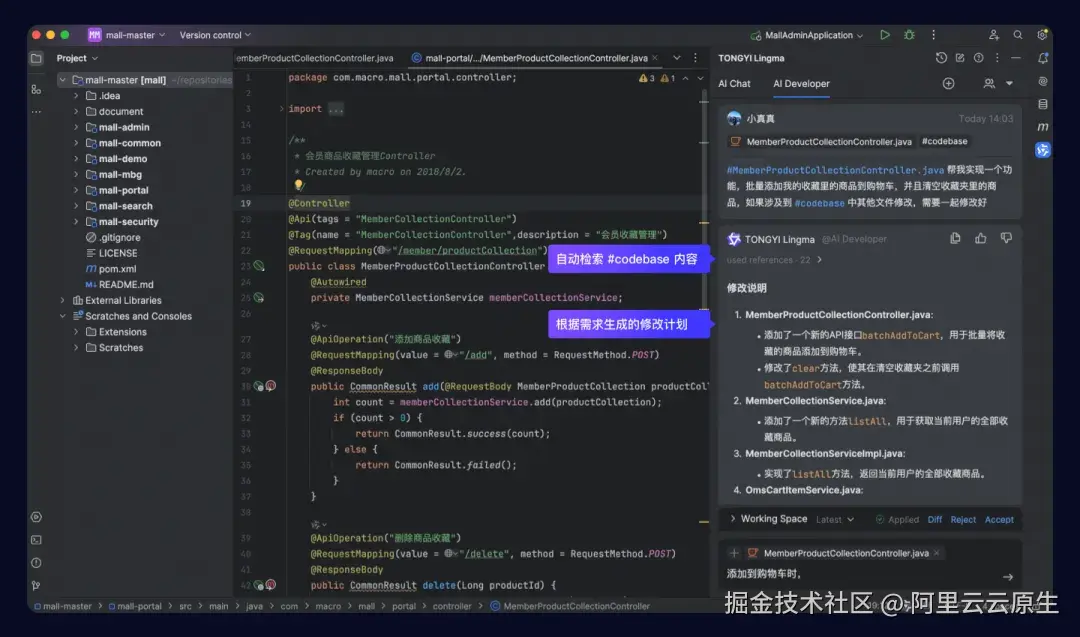
Task: Run MallAdminApplication with the green play icon
Action: pos(884,34)
